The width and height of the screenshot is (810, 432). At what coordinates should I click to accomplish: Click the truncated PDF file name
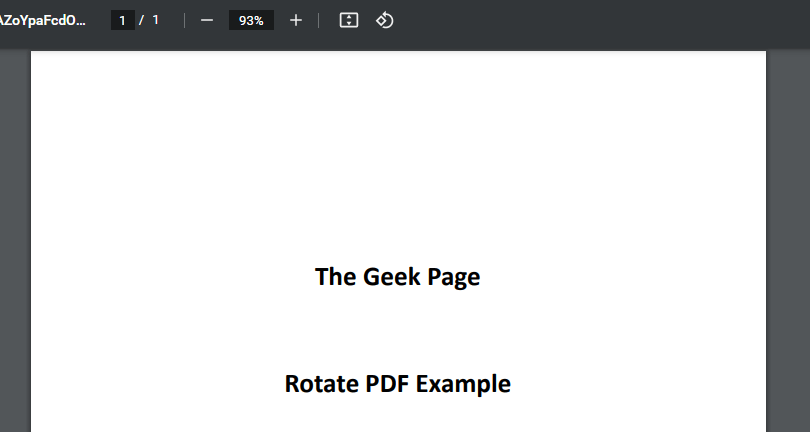43,20
